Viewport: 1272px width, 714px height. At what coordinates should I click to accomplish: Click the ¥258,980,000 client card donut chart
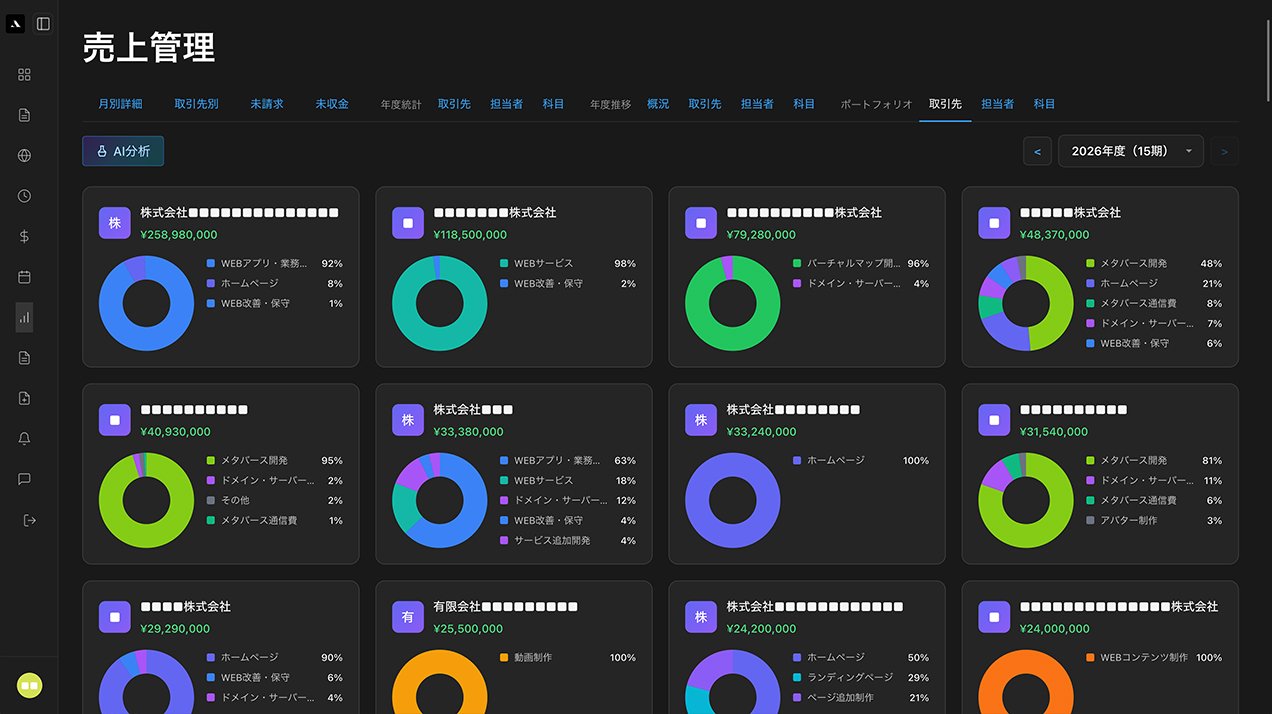146,303
